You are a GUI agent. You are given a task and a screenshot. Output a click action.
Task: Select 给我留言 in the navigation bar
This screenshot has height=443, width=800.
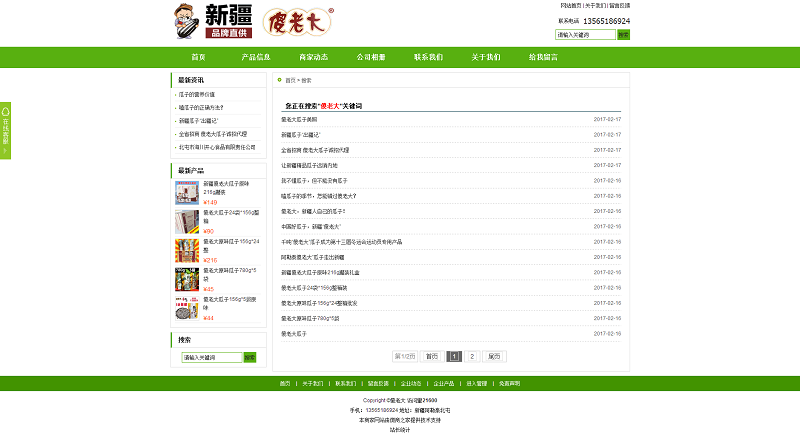point(543,57)
